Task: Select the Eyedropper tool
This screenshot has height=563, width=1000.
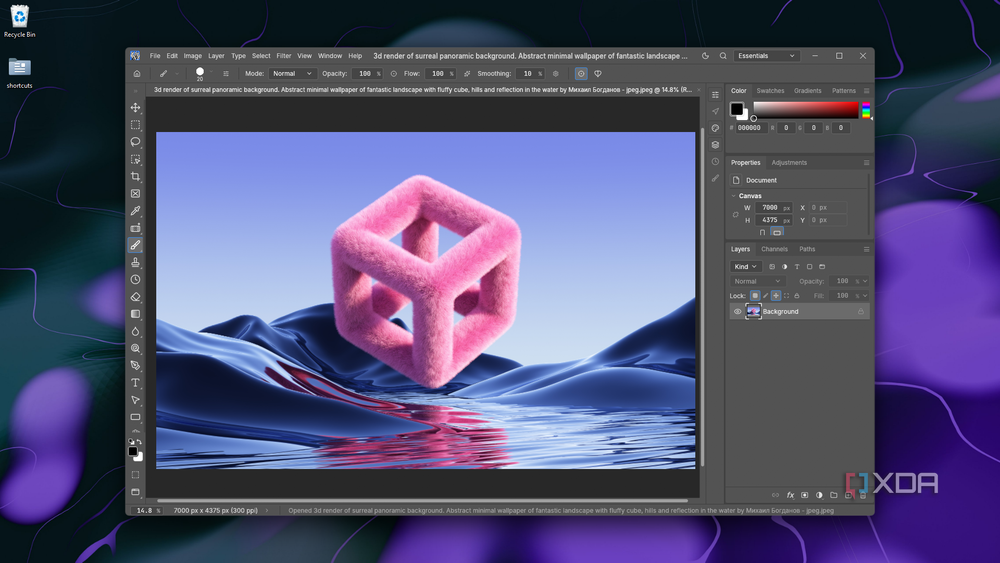Action: point(135,211)
